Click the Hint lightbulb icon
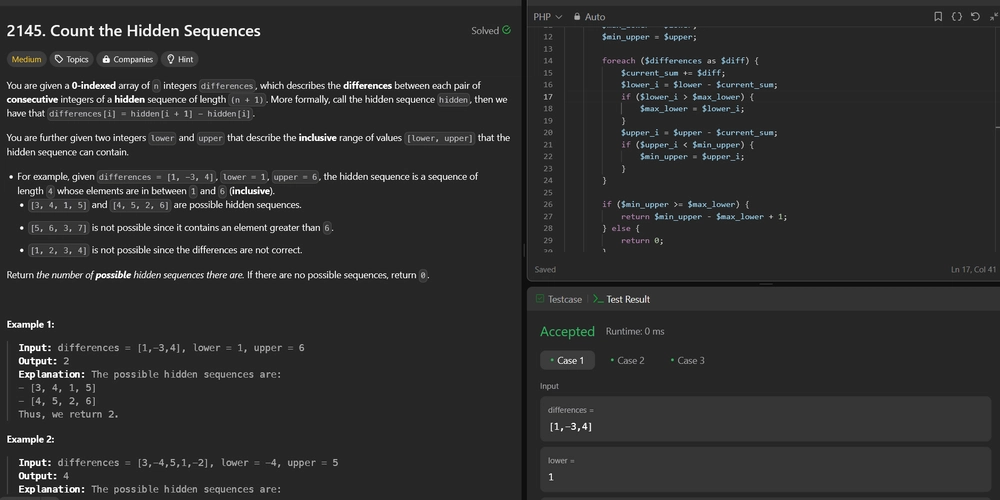 pos(170,59)
